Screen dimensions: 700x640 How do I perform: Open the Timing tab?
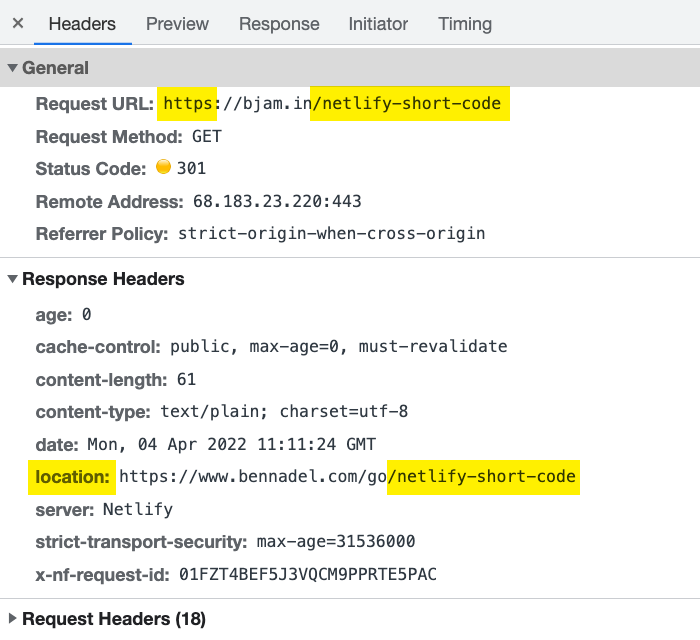click(x=465, y=24)
